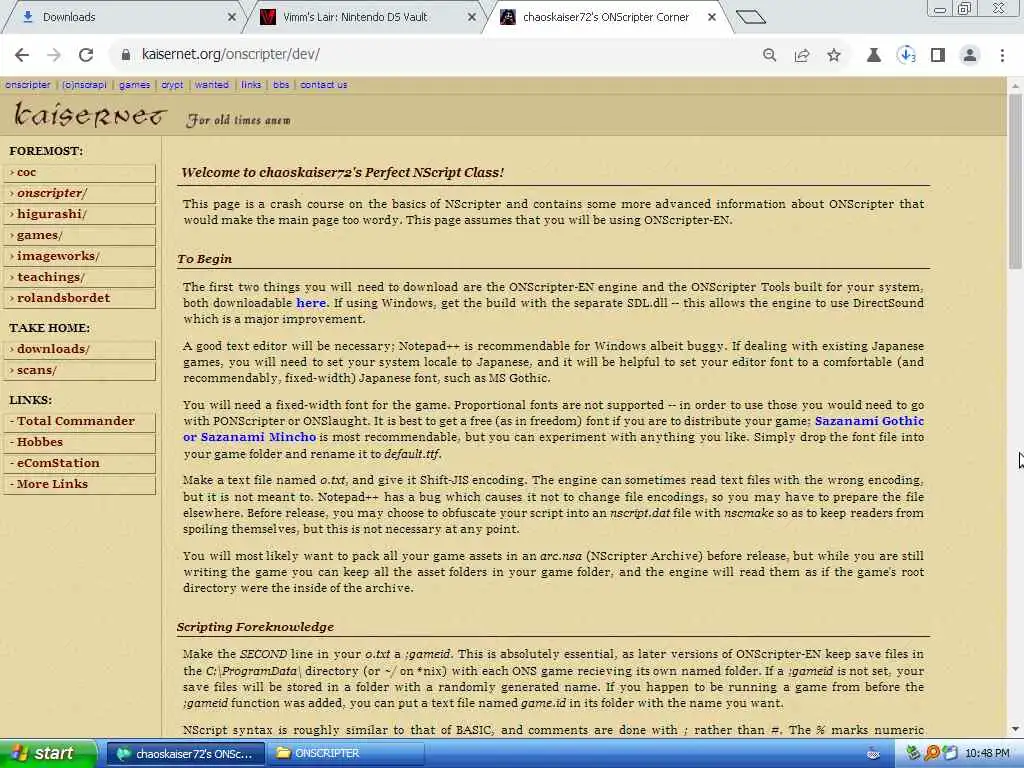Screen dimensions: 1024x768
Task: Open the links top nav link
Action: click(251, 85)
